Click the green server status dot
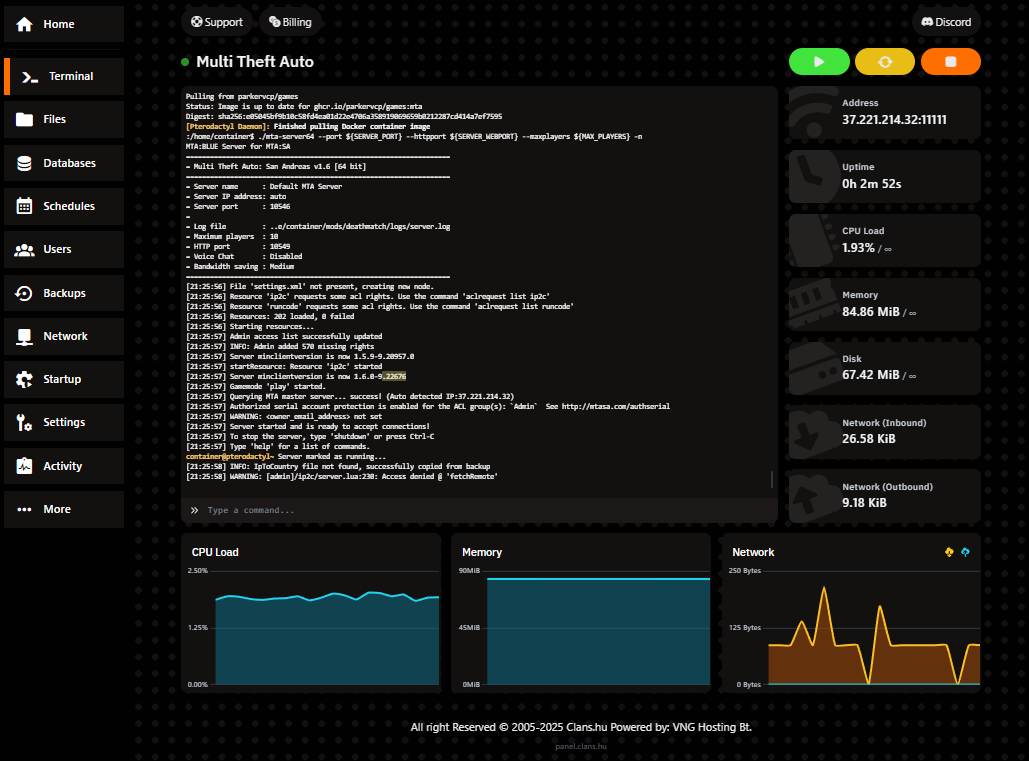Image resolution: width=1029 pixels, height=761 pixels. (185, 62)
